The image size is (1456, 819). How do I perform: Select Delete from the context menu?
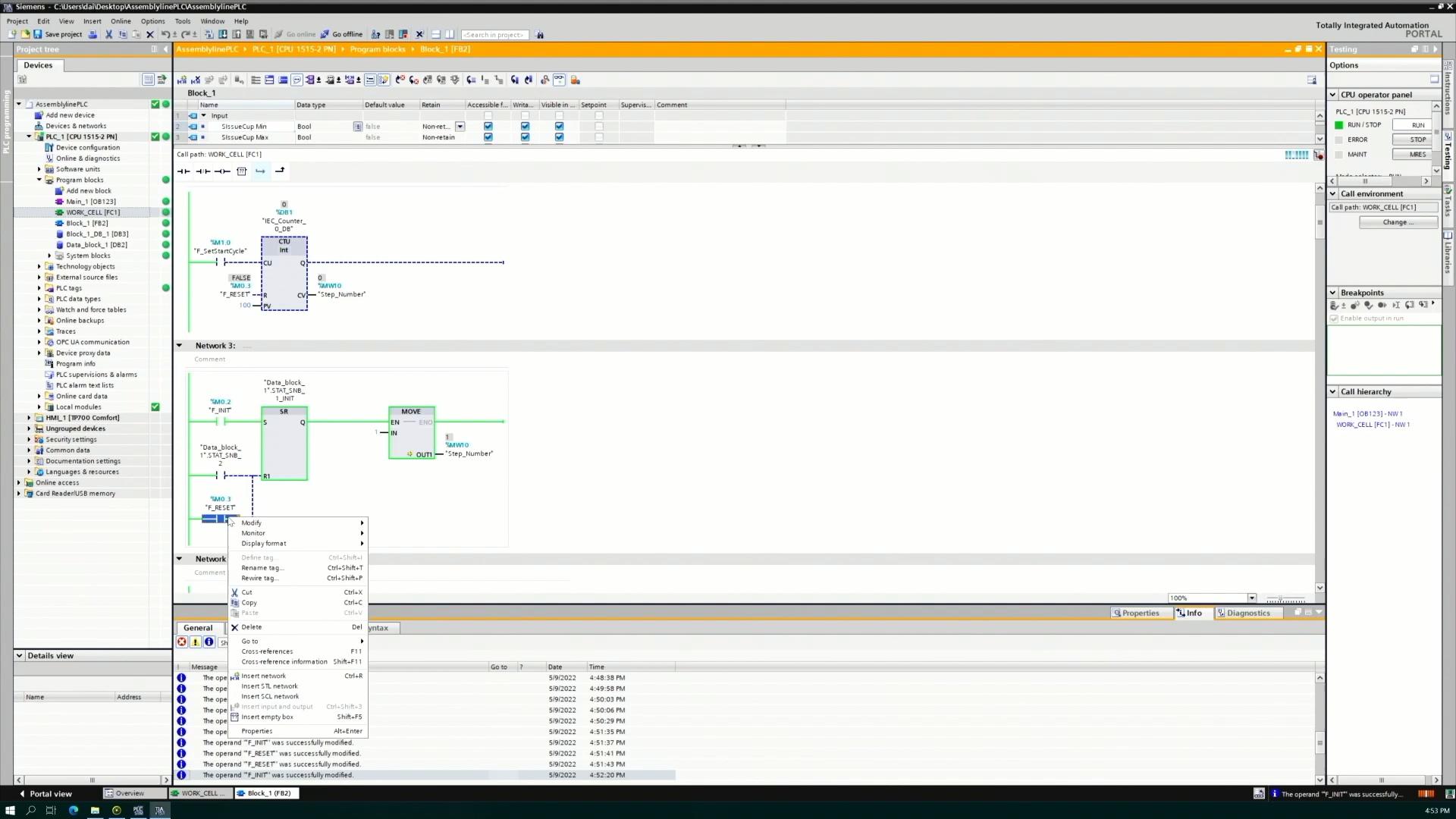click(252, 627)
